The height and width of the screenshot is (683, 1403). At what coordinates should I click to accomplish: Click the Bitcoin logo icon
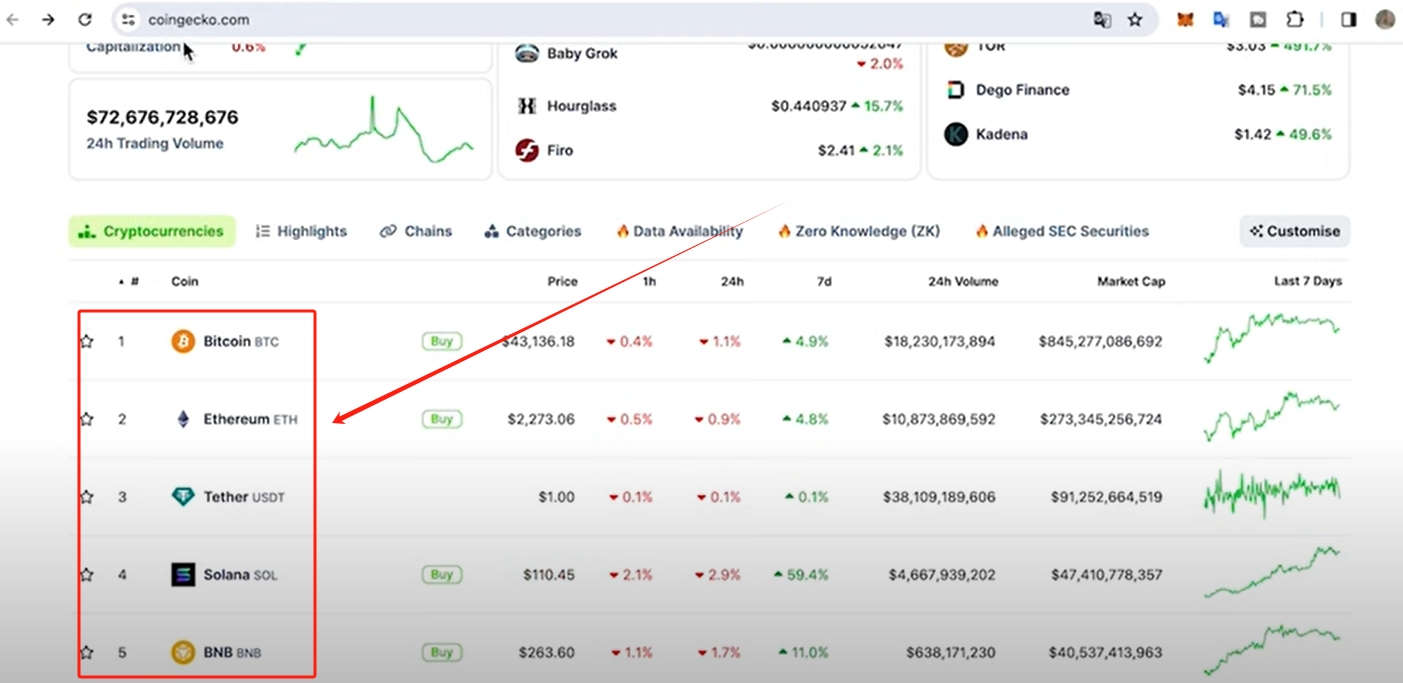(183, 341)
